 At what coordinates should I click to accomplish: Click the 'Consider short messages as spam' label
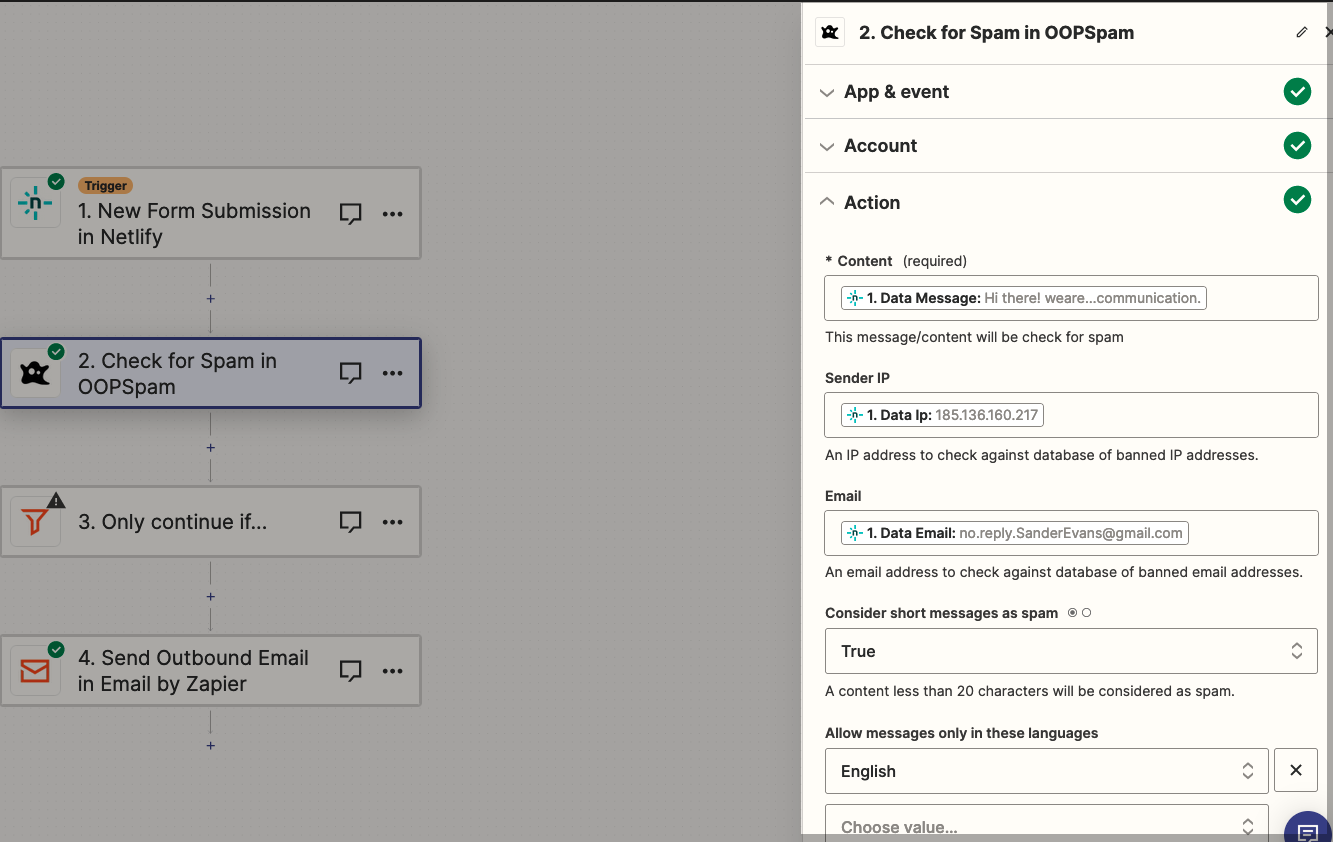[941, 613]
